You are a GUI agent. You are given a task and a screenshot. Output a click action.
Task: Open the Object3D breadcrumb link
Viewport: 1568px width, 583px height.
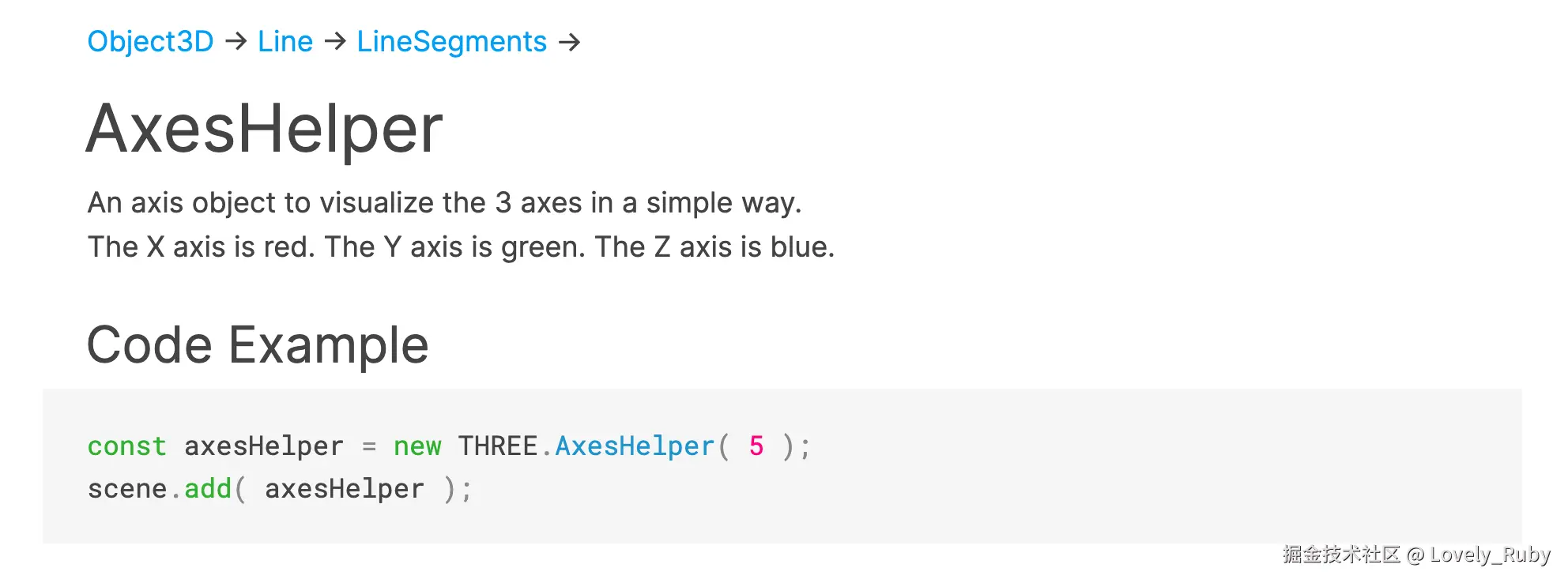point(150,41)
